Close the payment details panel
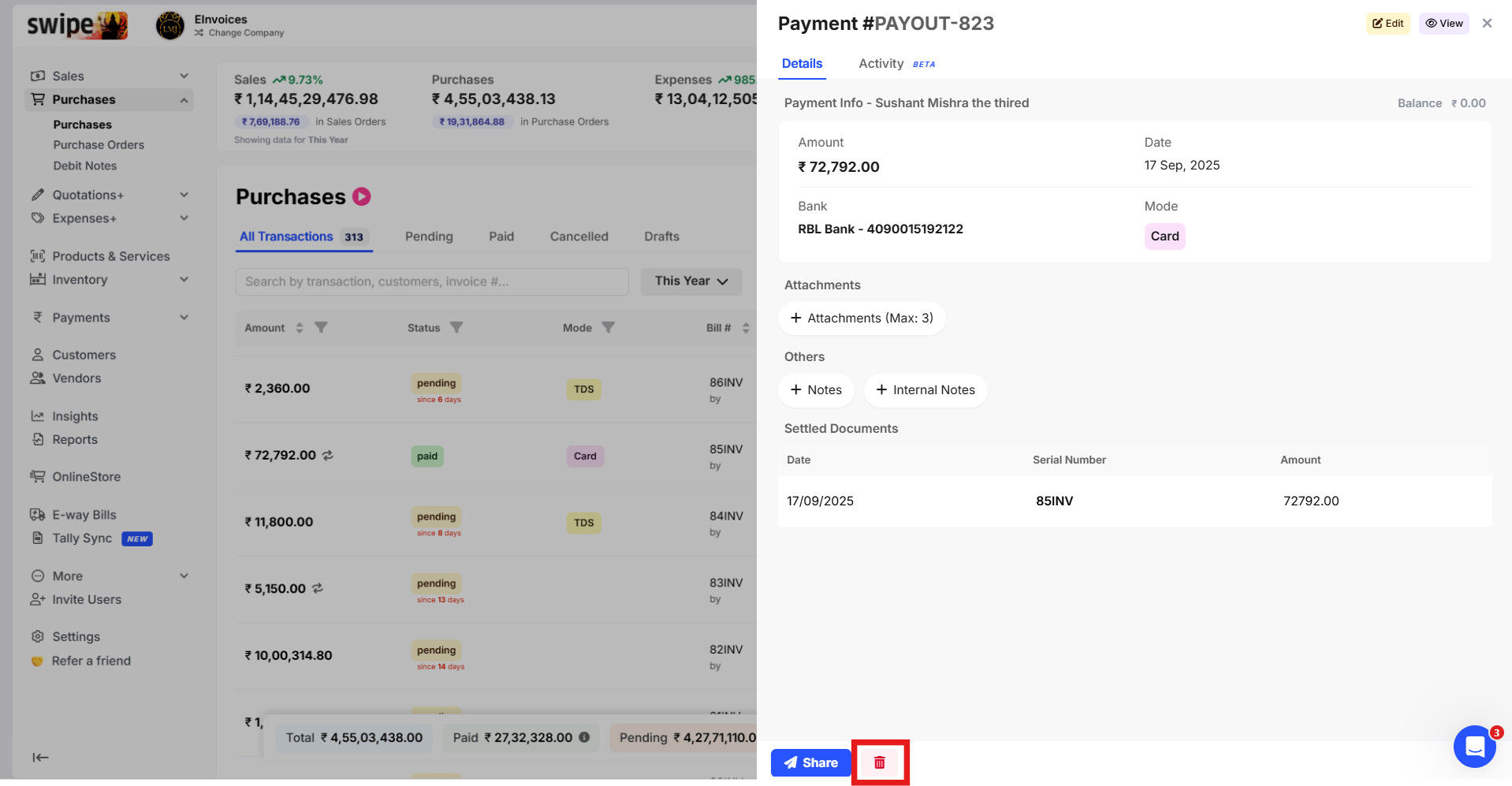Viewport: 1512px width, 786px height. pyautogui.click(x=1487, y=24)
